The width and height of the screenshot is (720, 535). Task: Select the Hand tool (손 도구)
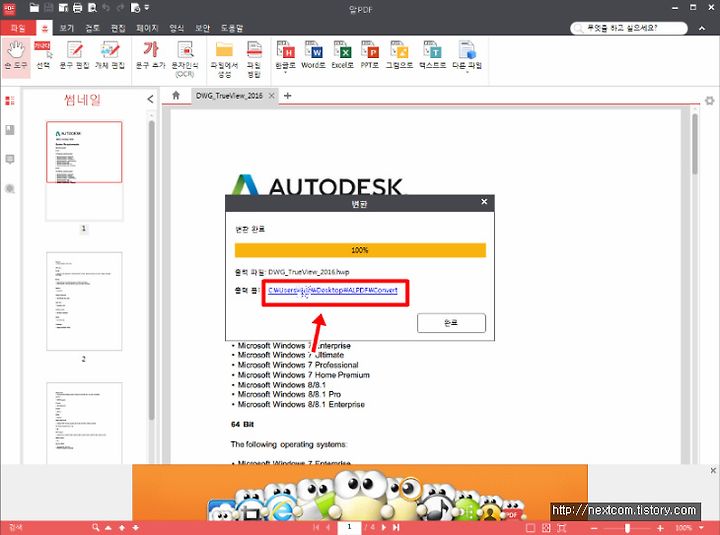(x=16, y=55)
